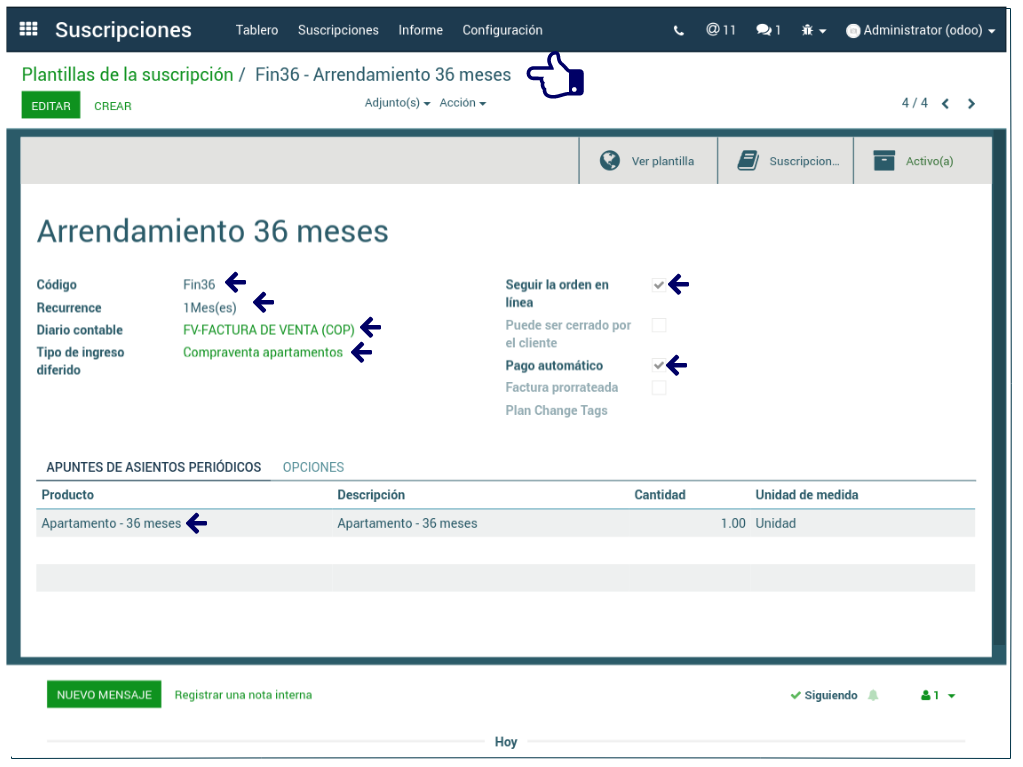Click the Ver plantilla globe button

tap(647, 161)
